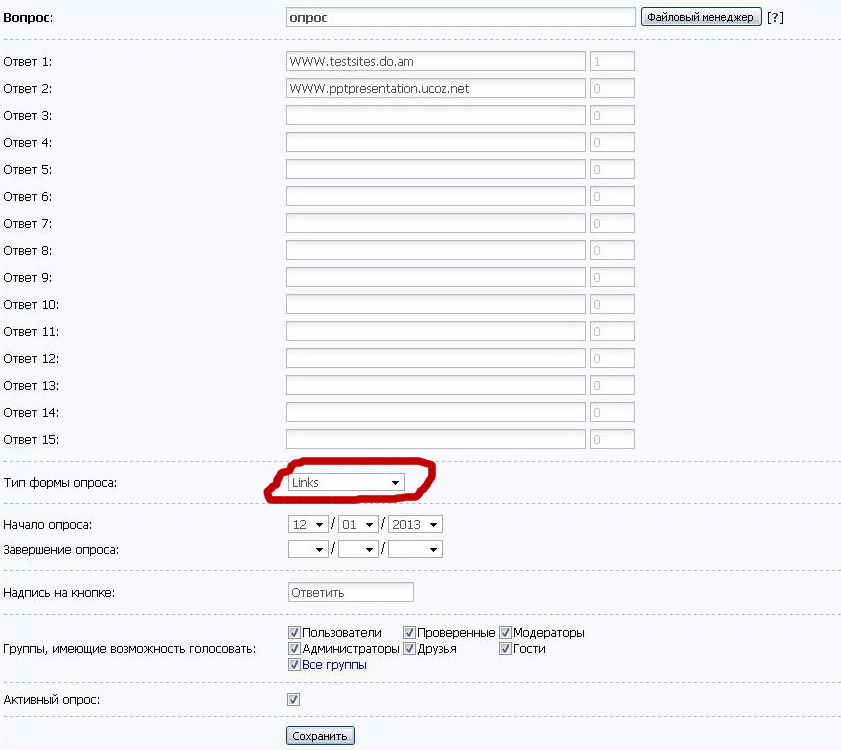The image size is (841, 750).
Task: Click the Файловый менеджер button
Action: click(x=701, y=17)
